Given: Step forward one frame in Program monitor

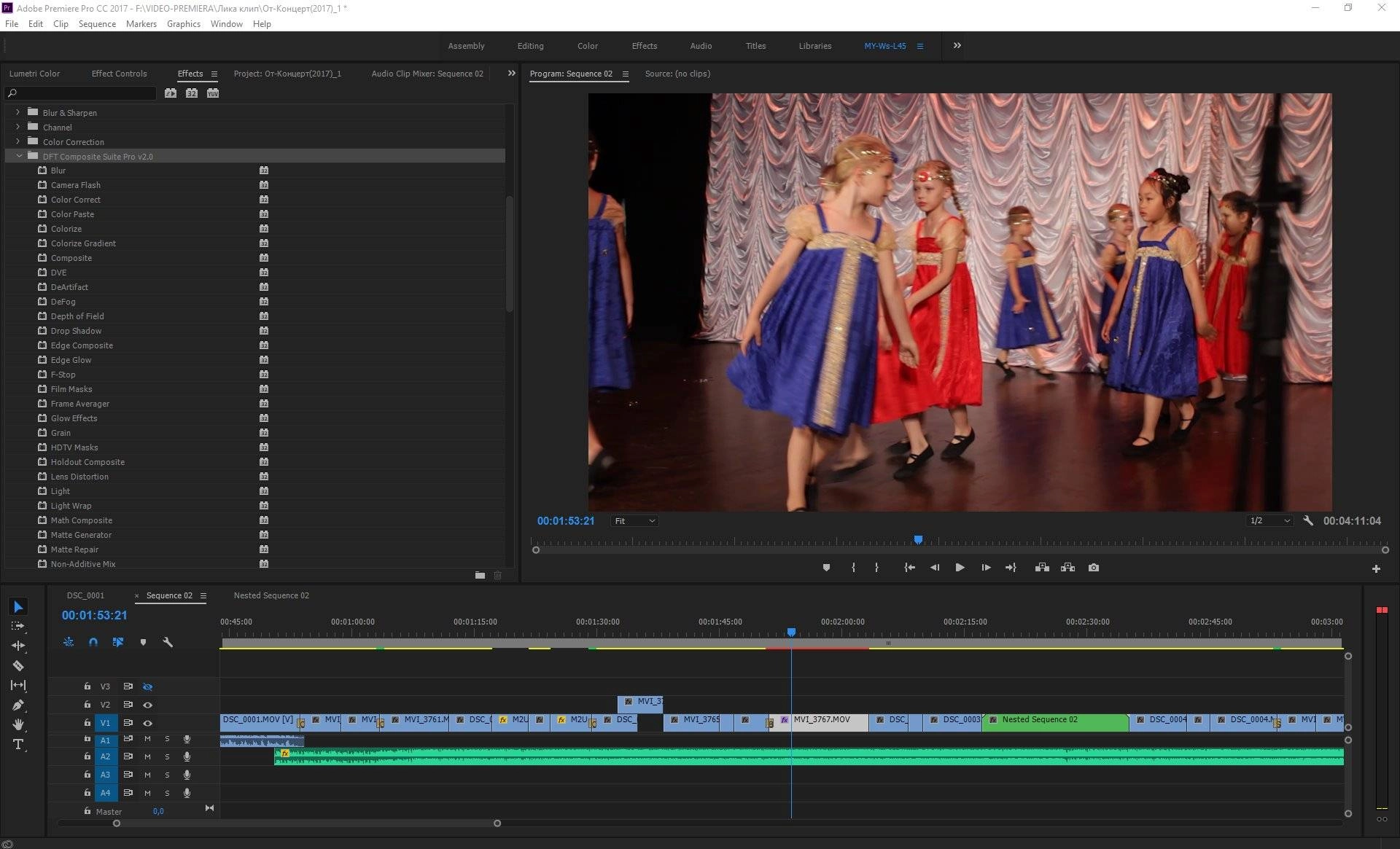Looking at the screenshot, I should 986,568.
